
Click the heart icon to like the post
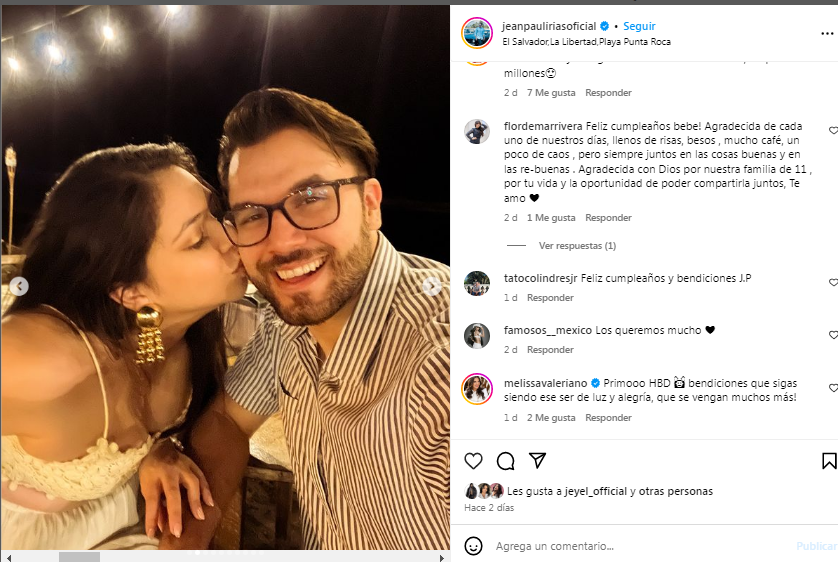474,461
